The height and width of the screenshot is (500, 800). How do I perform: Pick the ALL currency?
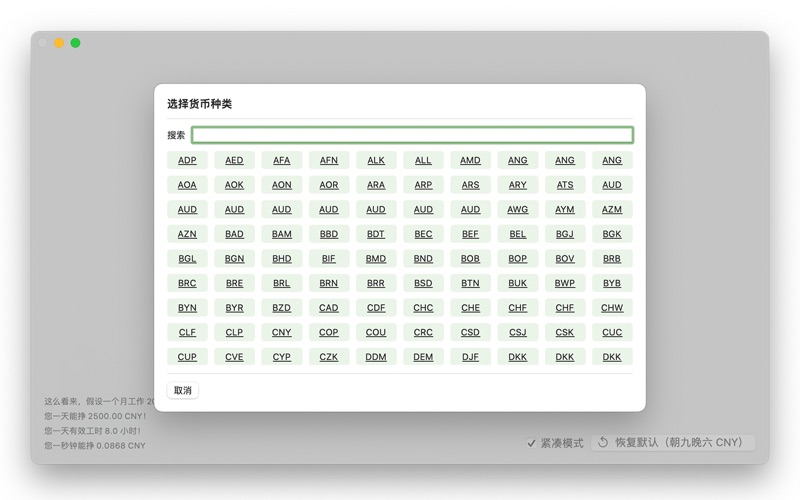click(423, 160)
